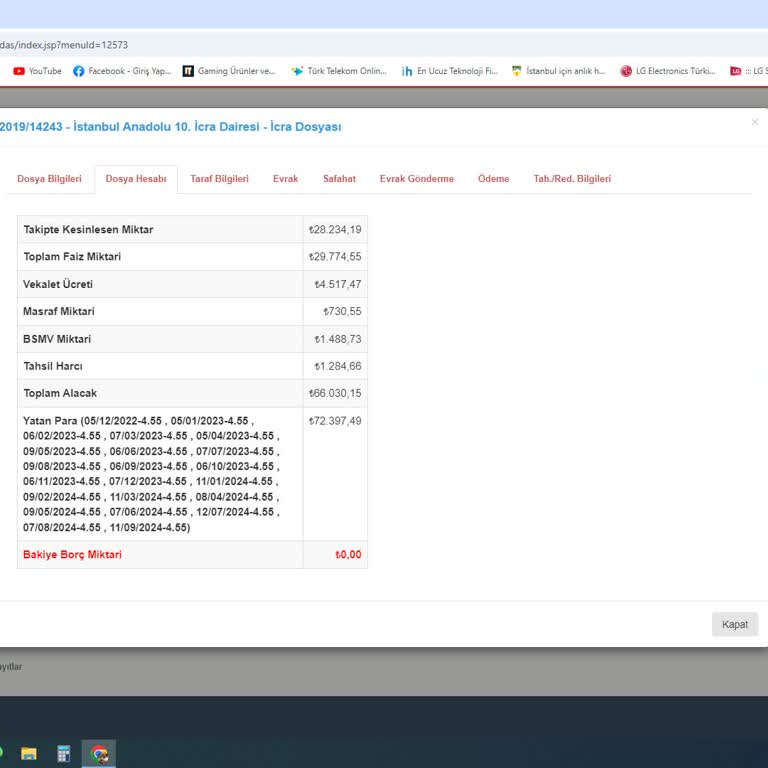Open the LG Electronics Türkiye bookmark
The image size is (768, 768).
pyautogui.click(x=668, y=71)
